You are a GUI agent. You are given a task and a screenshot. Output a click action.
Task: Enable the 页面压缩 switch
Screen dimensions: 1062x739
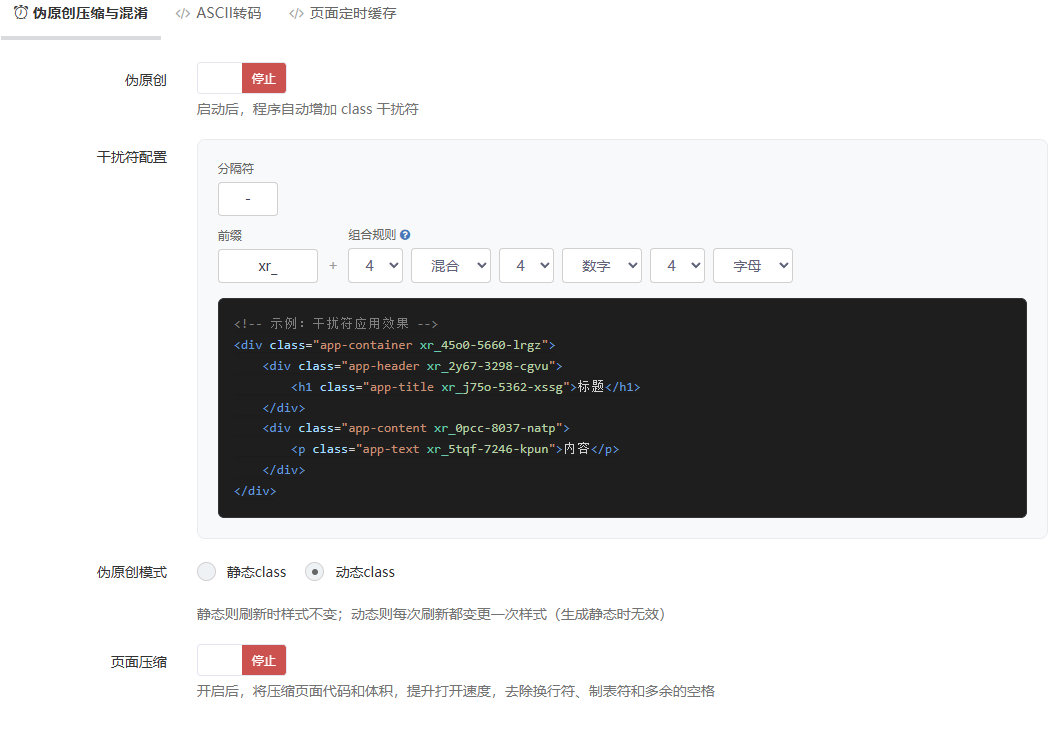pos(242,660)
